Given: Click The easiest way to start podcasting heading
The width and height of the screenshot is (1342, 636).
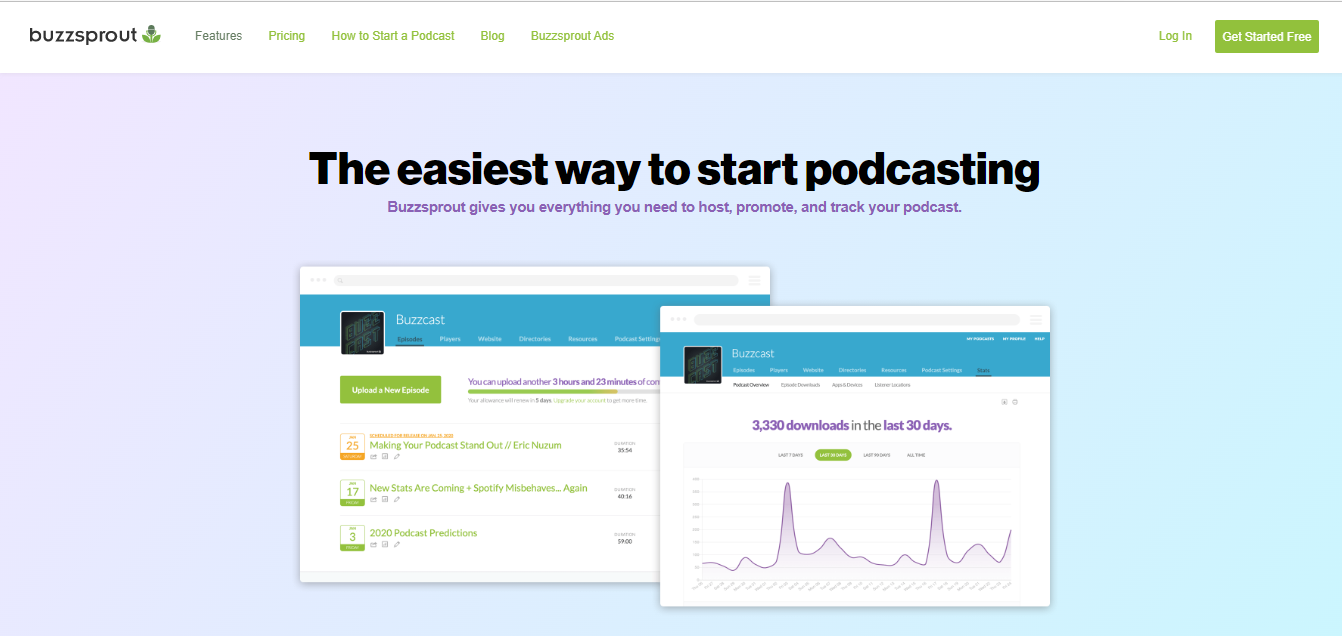Looking at the screenshot, I should pyautogui.click(x=673, y=169).
